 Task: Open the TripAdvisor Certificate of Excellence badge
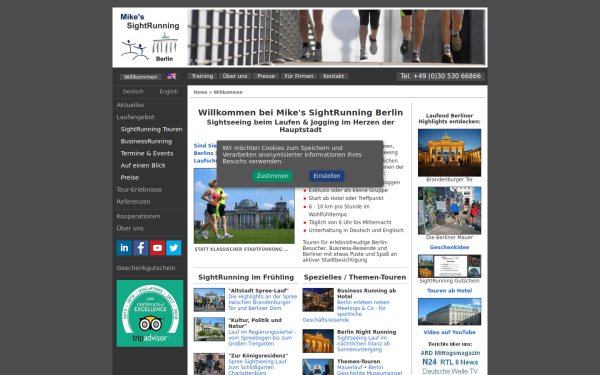tap(150, 313)
